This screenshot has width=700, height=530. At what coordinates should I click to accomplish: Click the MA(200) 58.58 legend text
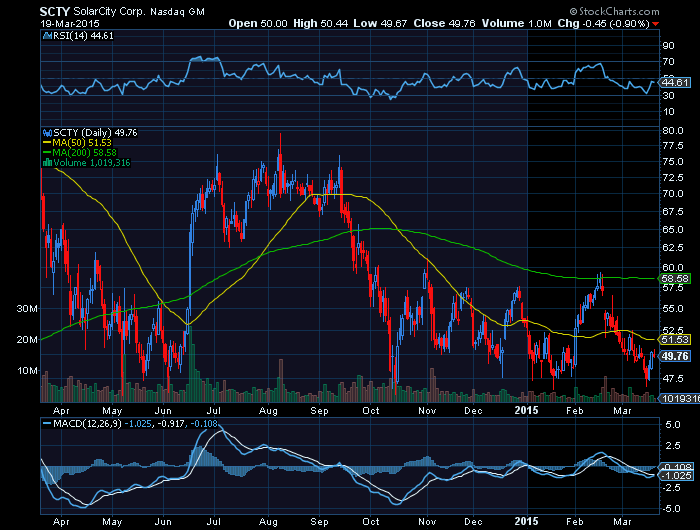click(84, 153)
